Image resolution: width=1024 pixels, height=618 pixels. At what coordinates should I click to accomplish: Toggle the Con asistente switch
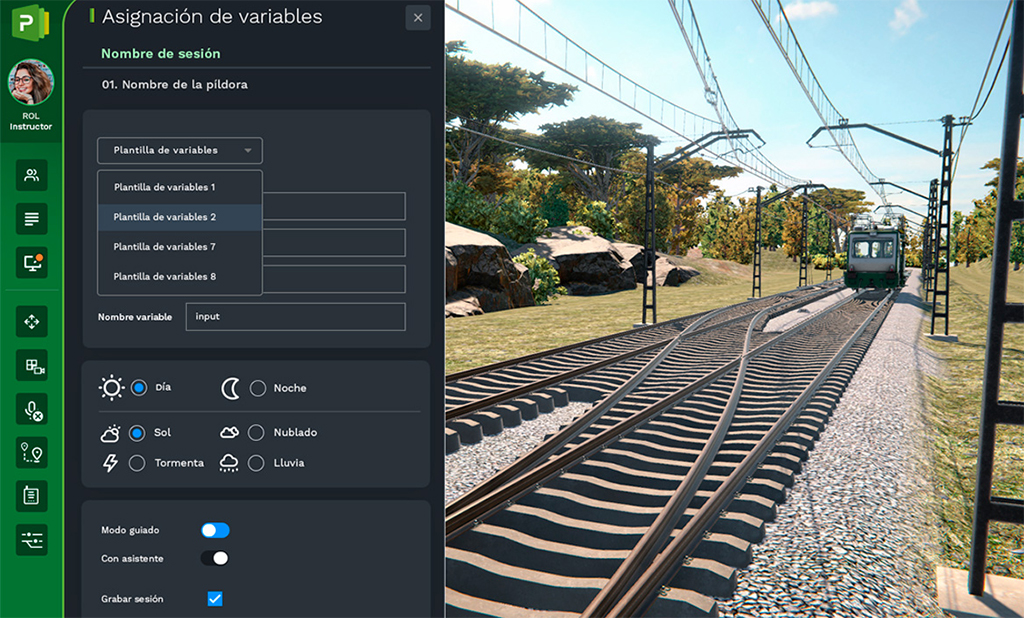[x=215, y=558]
